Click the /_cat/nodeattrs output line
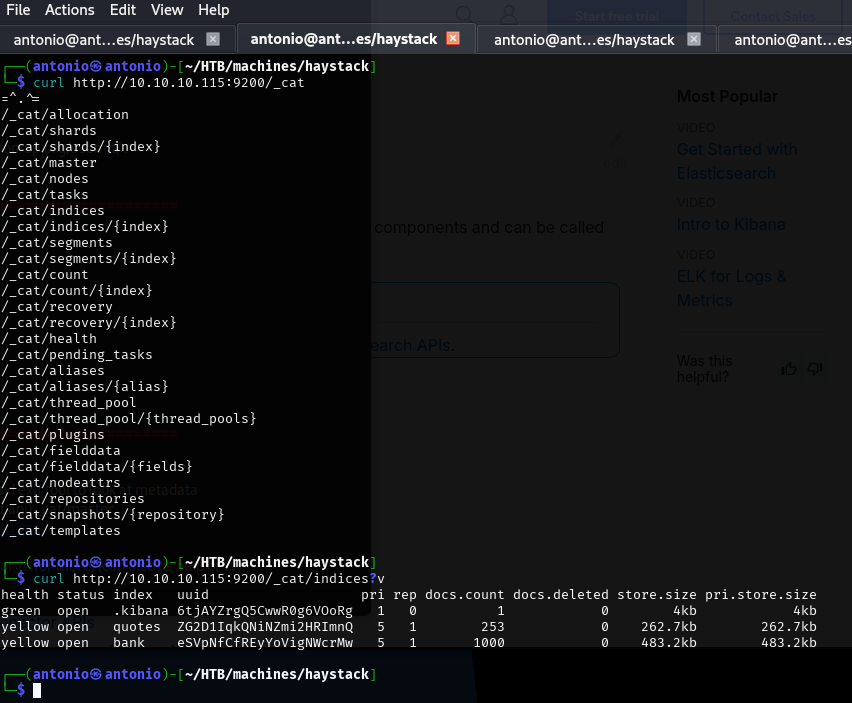This screenshot has width=852, height=703. [x=61, y=482]
